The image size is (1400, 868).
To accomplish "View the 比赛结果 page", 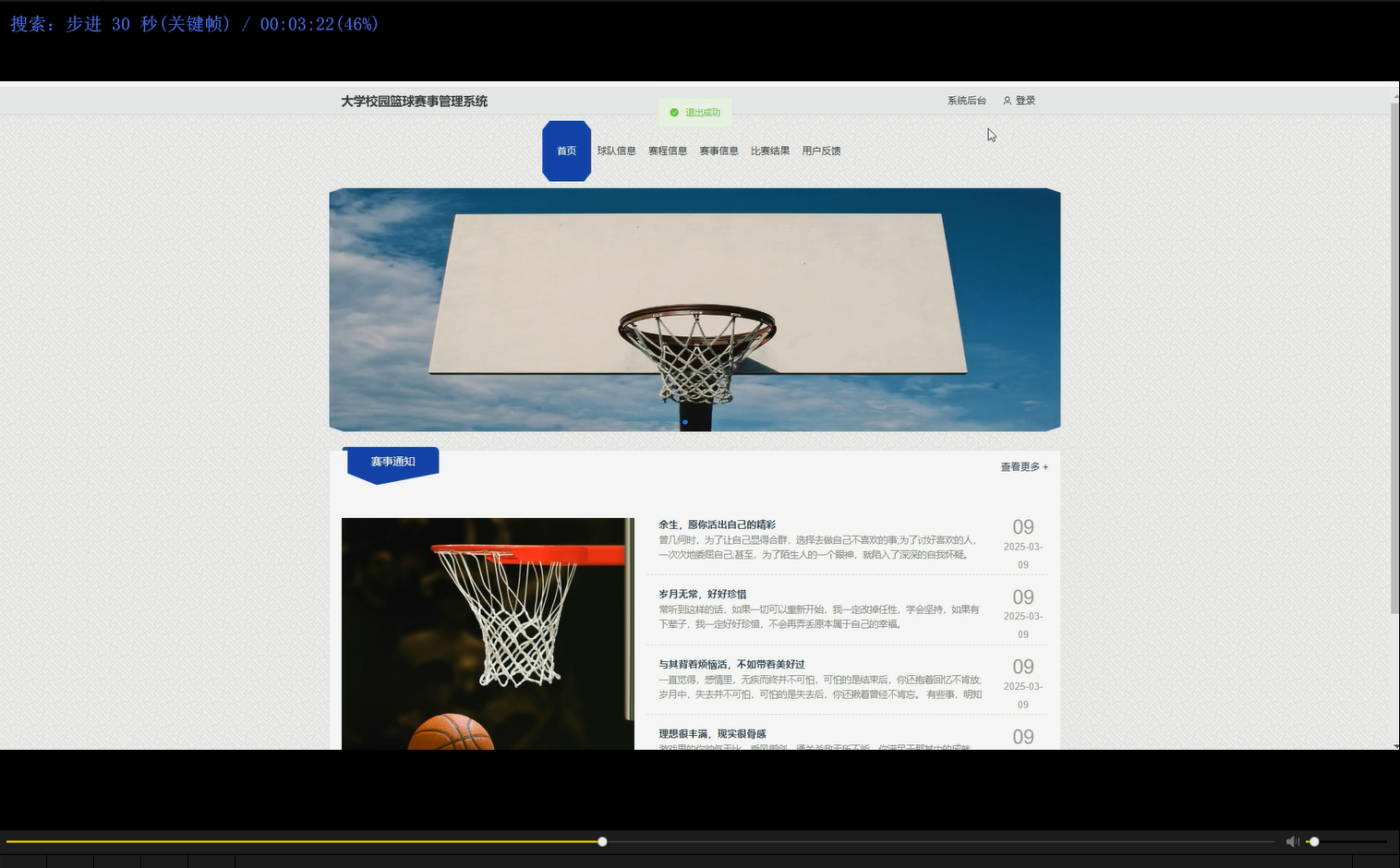I will tap(770, 151).
